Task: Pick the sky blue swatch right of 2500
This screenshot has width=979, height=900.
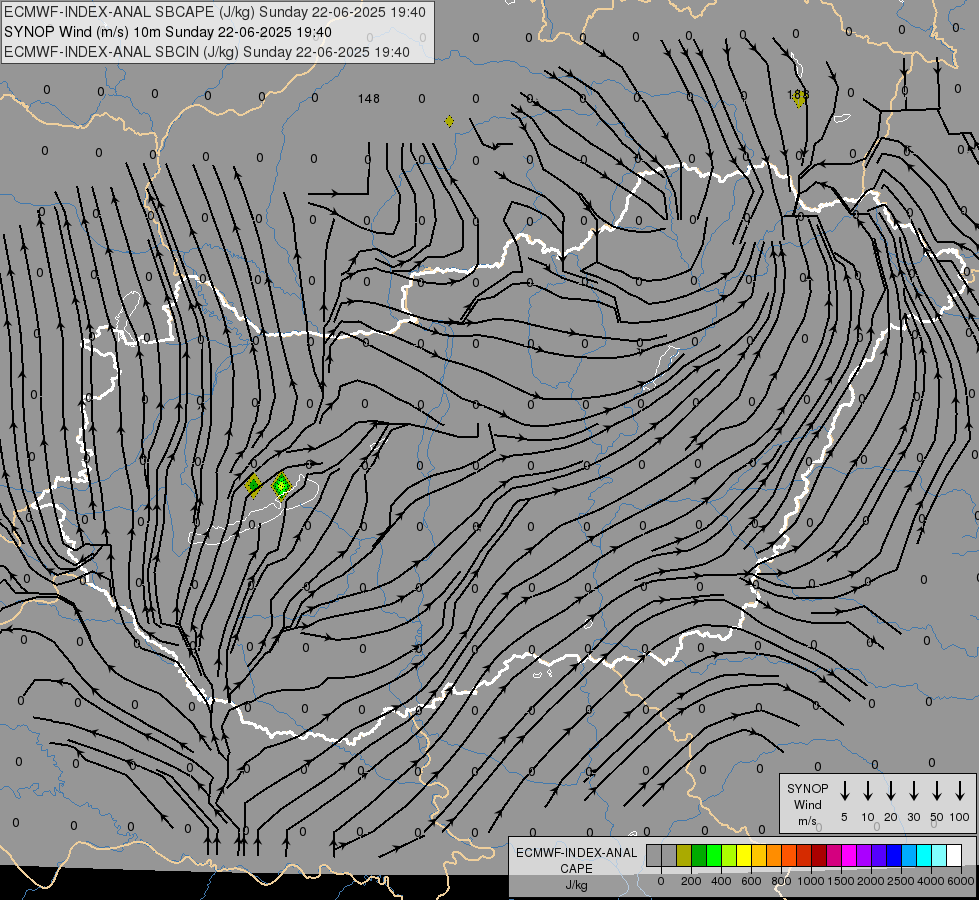Action: [x=910, y=855]
